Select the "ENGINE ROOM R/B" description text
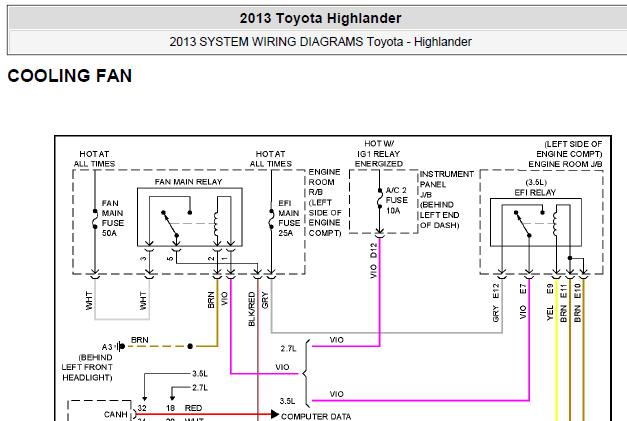The height and width of the screenshot is (421, 627). pos(325,202)
